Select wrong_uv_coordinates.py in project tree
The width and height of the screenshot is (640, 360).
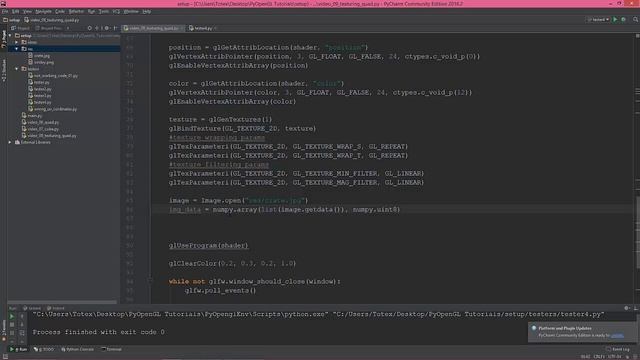pos(53,109)
